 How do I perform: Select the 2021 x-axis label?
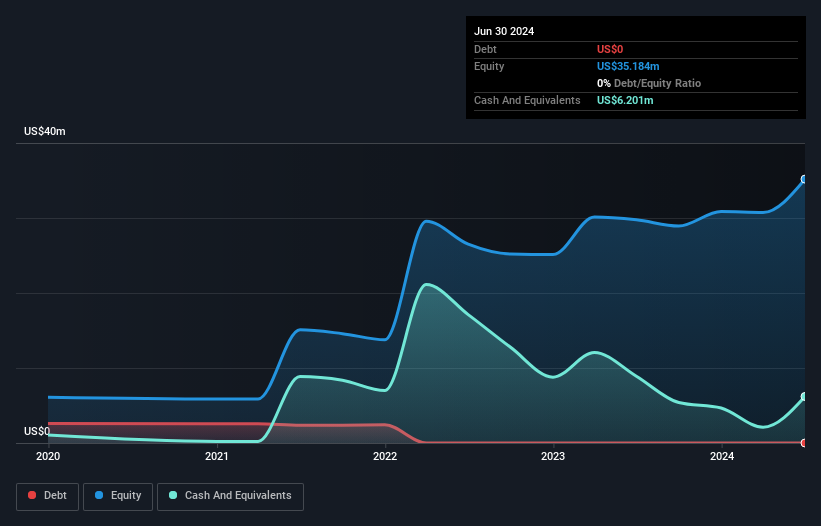[217, 456]
